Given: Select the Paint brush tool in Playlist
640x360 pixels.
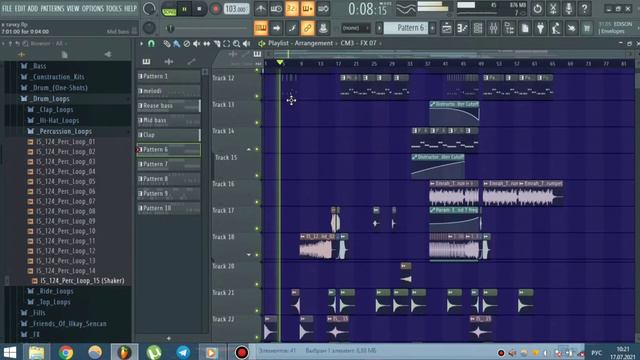Looking at the screenshot, I should [176, 44].
